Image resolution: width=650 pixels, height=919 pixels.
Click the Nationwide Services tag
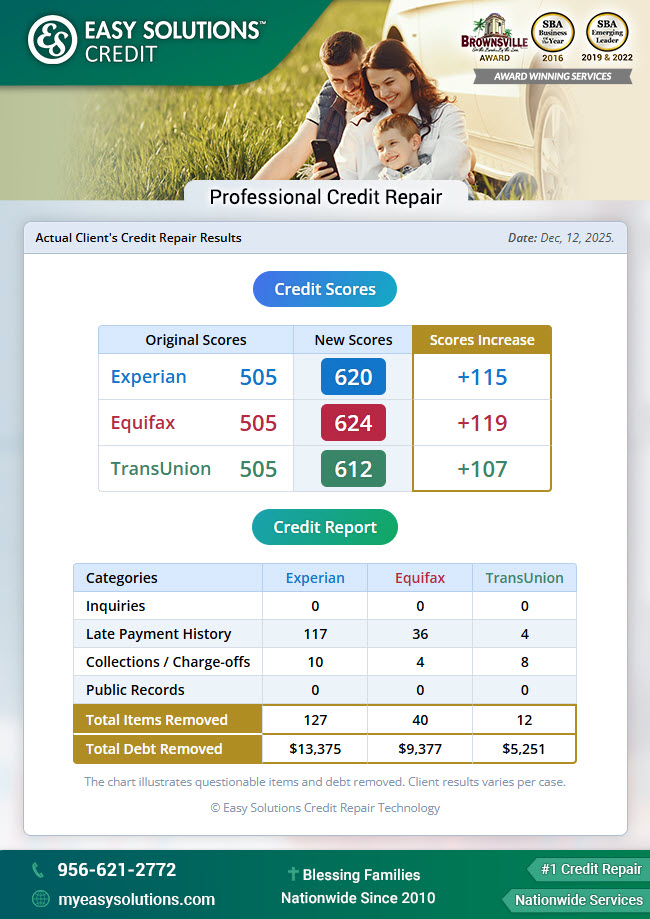point(577,900)
